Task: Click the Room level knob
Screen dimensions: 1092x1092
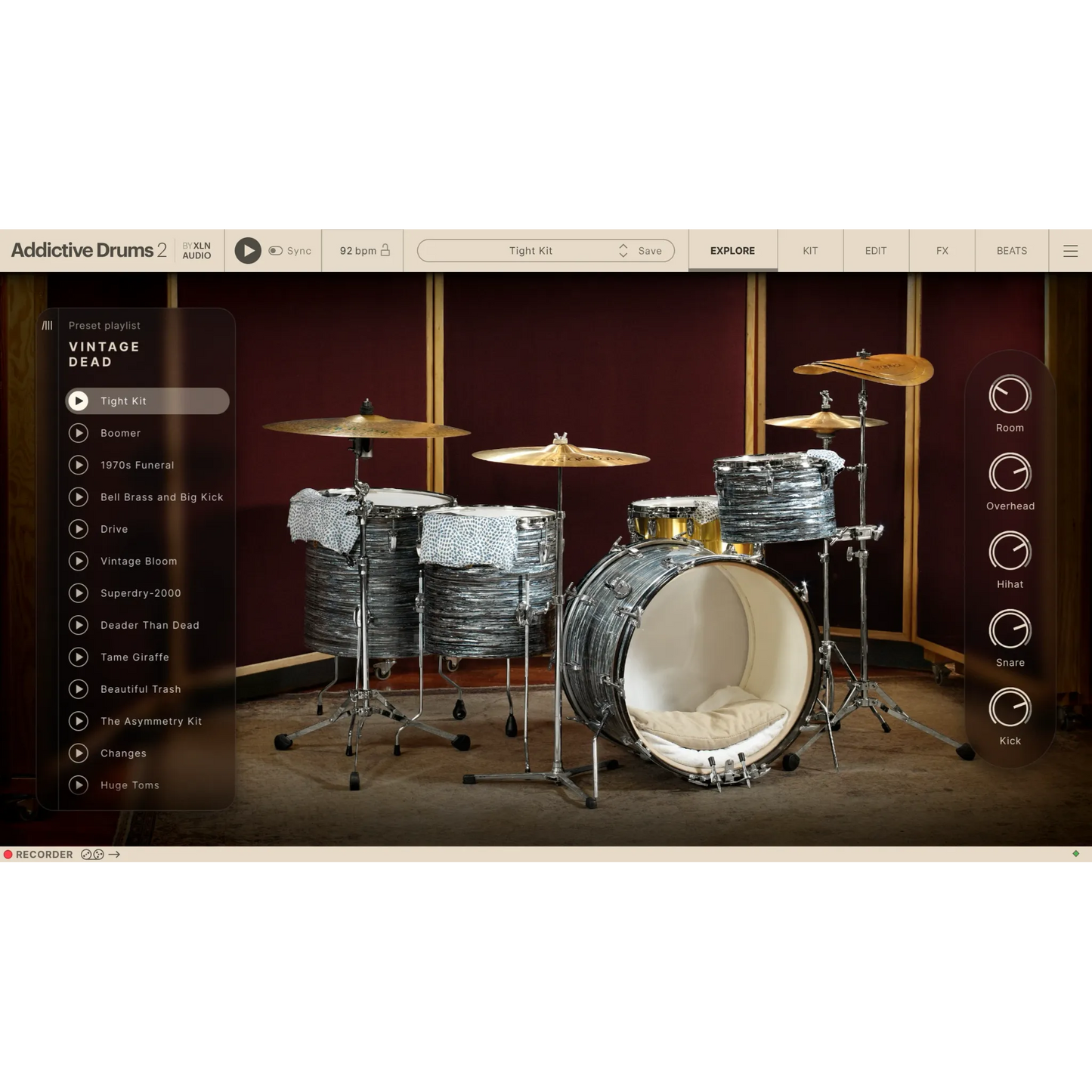Action: [1010, 395]
